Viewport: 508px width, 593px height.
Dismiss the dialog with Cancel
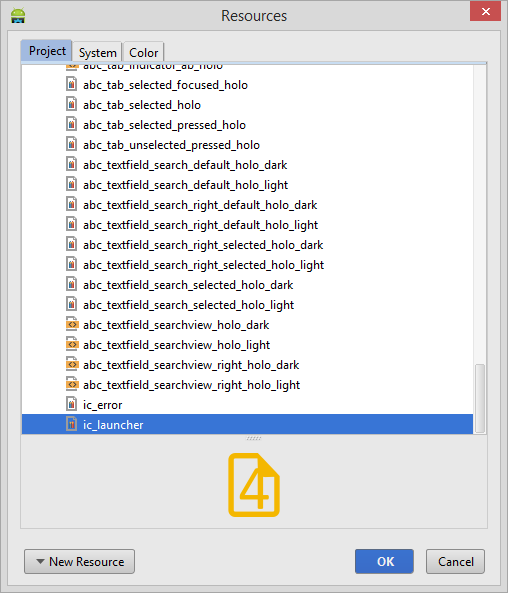455,562
